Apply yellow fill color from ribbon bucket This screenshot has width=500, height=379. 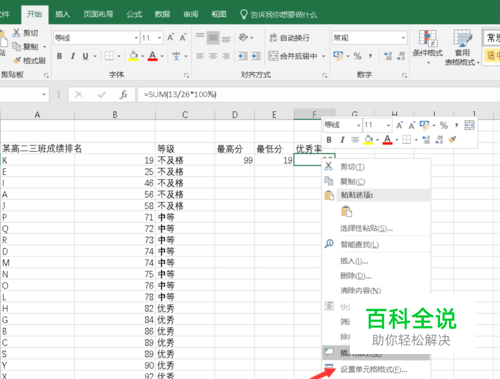pos(133,56)
